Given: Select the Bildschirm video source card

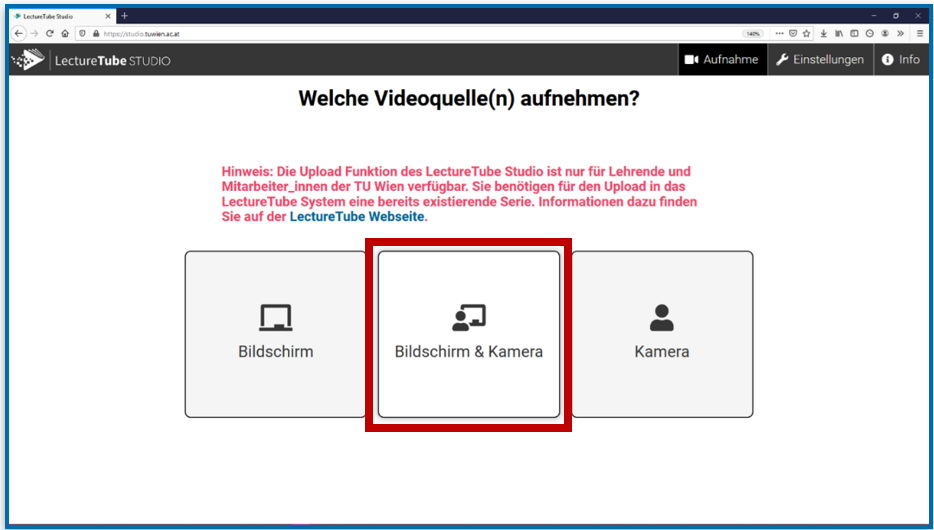Looking at the screenshot, I should (x=275, y=334).
